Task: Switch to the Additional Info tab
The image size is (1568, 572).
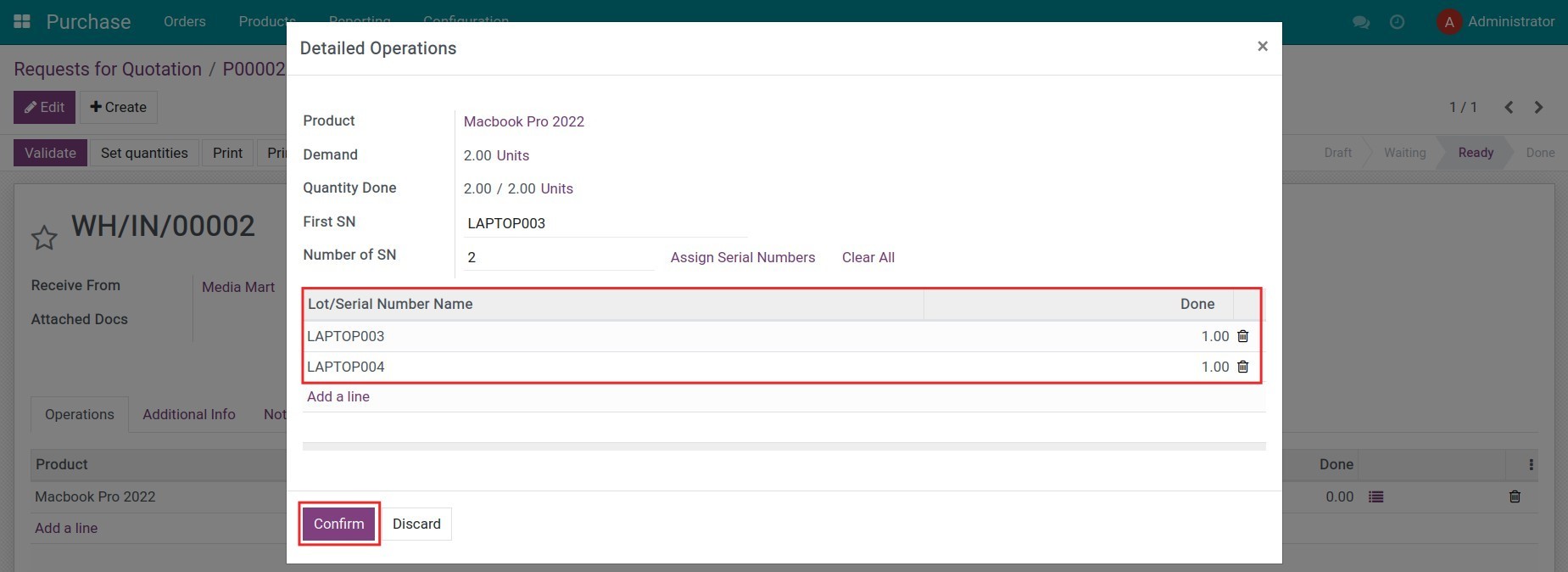Action: 188,414
